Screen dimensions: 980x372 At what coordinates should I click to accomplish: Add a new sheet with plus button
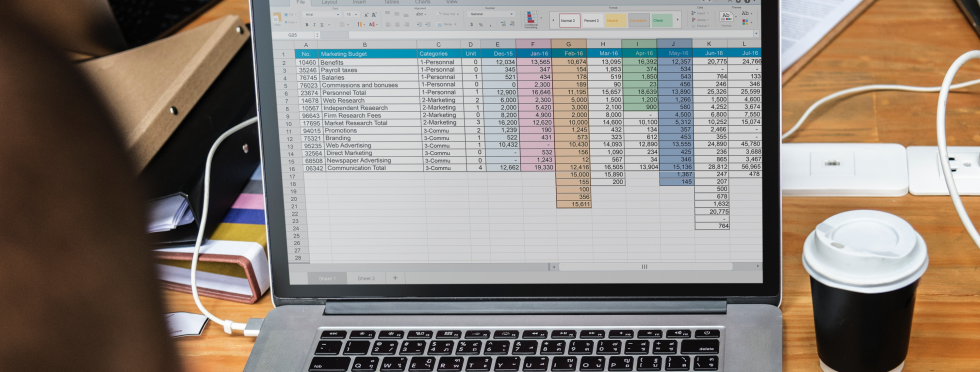click(394, 278)
